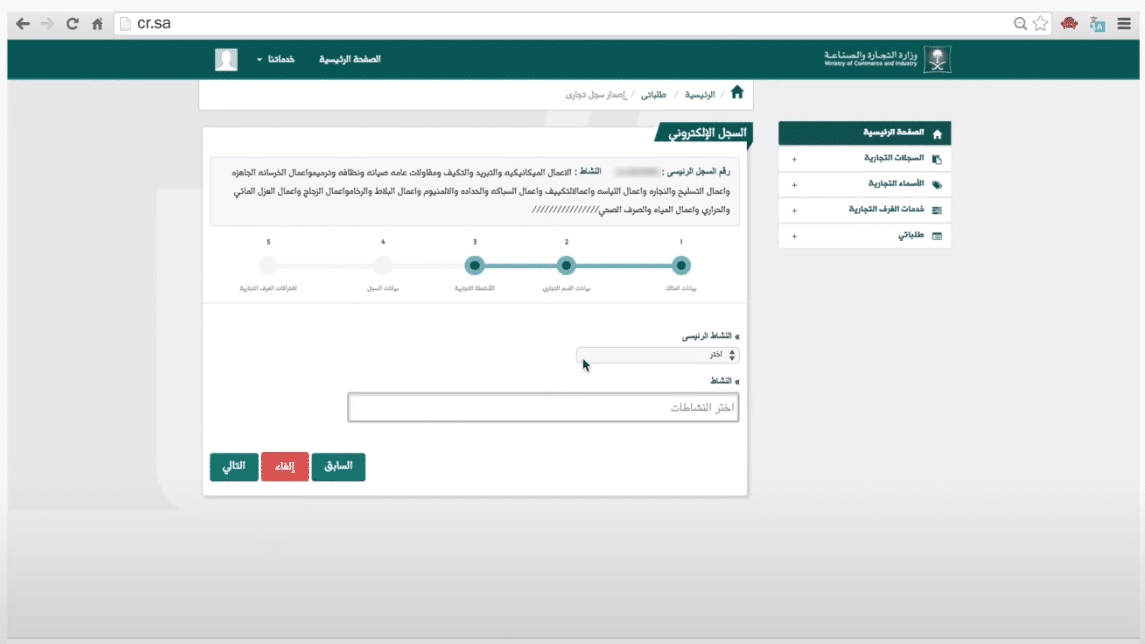Open the الرئيسية breadcrumb link
The height and width of the screenshot is (644, 1145).
700,95
